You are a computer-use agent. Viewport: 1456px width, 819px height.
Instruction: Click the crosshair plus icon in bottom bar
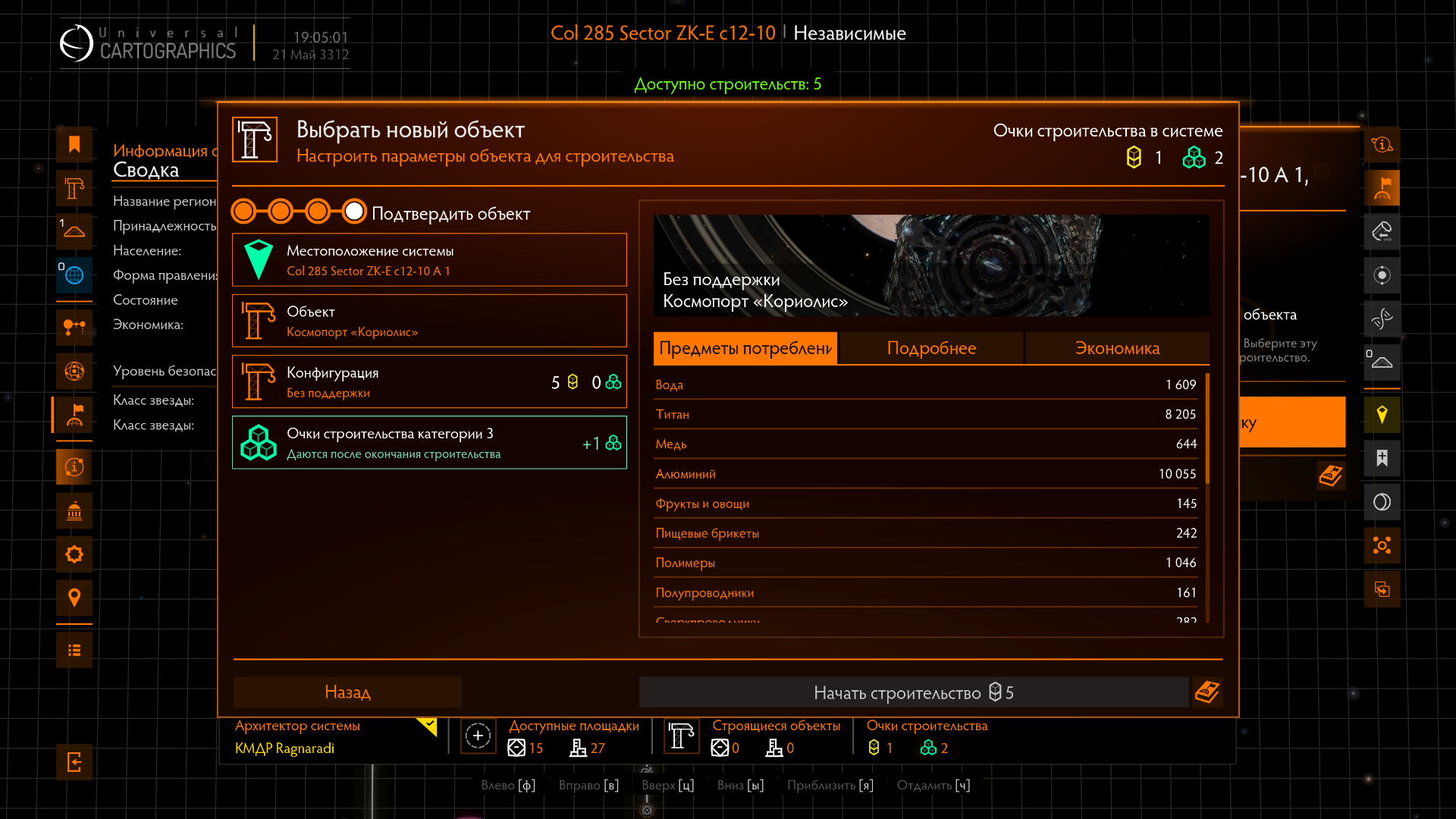[478, 736]
